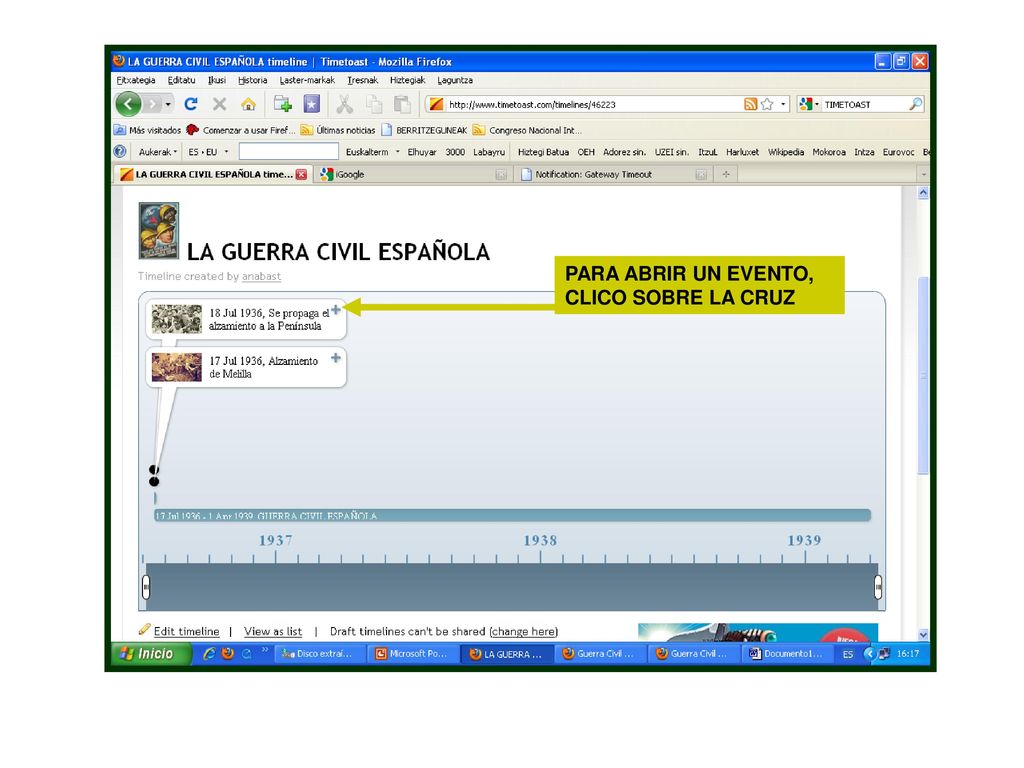The height and width of the screenshot is (768, 1024).
Task: Click the right handle of the timeline range slider
Action: [878, 586]
